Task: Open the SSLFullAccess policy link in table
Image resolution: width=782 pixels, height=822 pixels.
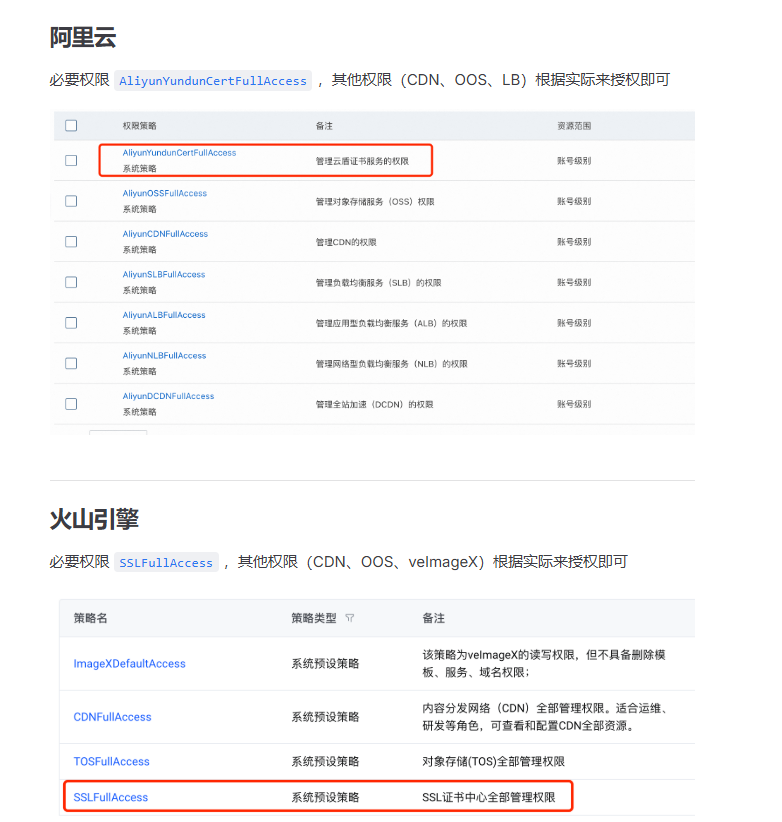Action: click(x=111, y=797)
